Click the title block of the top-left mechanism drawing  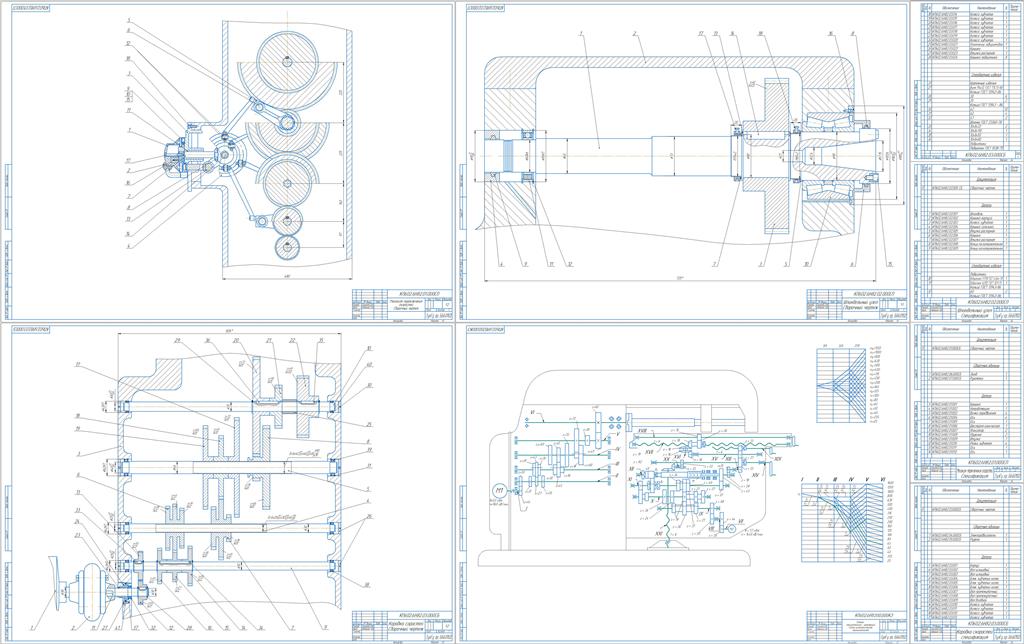[402, 304]
